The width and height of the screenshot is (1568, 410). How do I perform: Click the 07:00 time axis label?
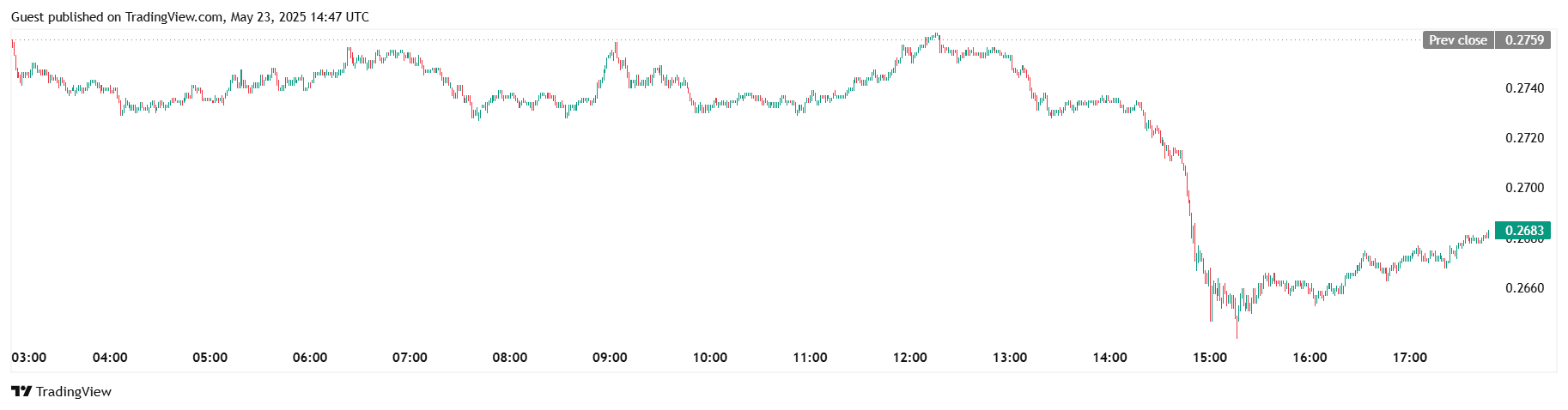point(410,358)
